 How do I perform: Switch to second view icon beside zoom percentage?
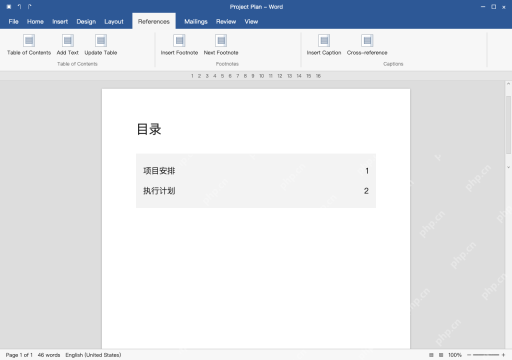pos(441,355)
